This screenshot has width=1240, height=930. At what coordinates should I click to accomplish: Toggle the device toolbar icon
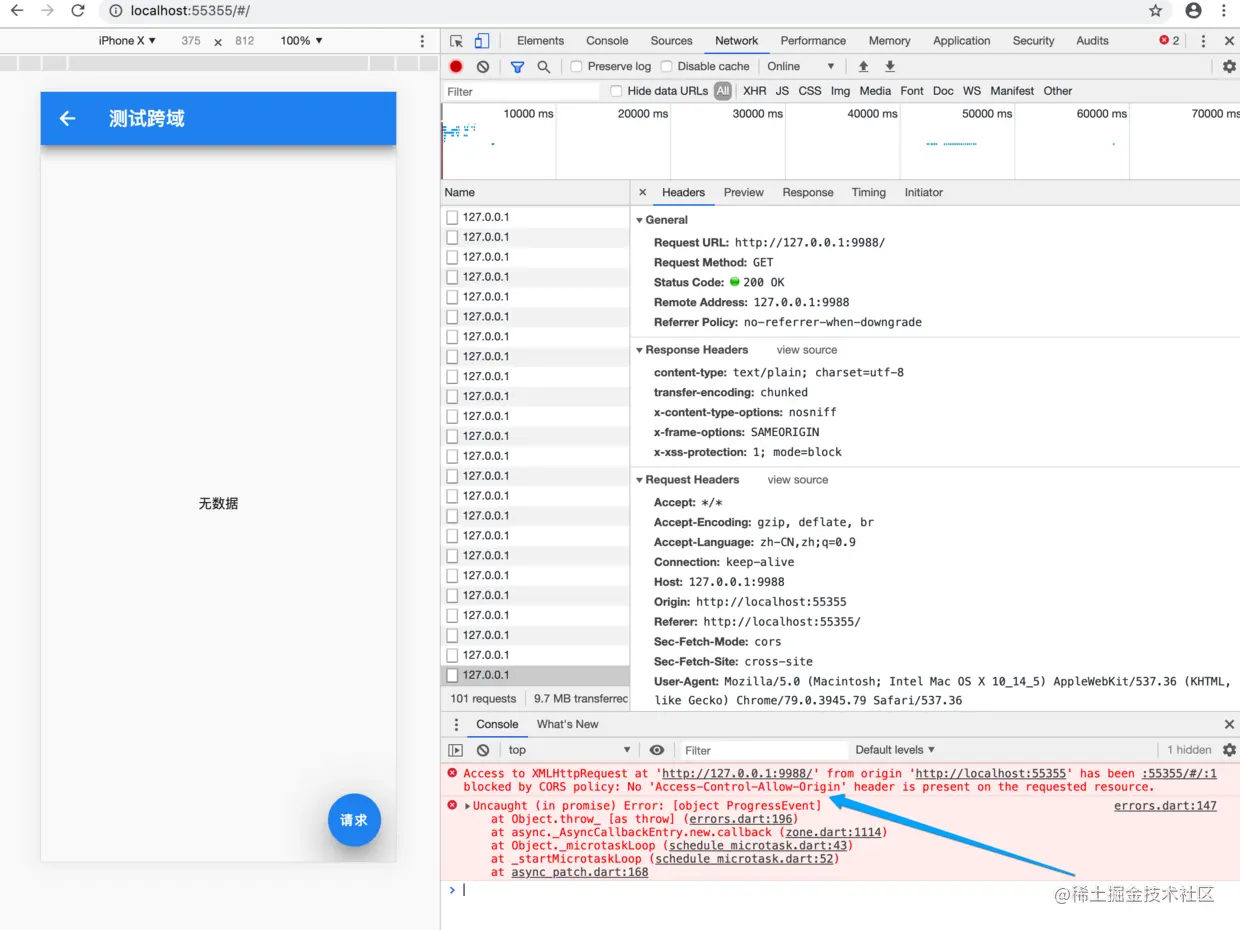coord(481,41)
